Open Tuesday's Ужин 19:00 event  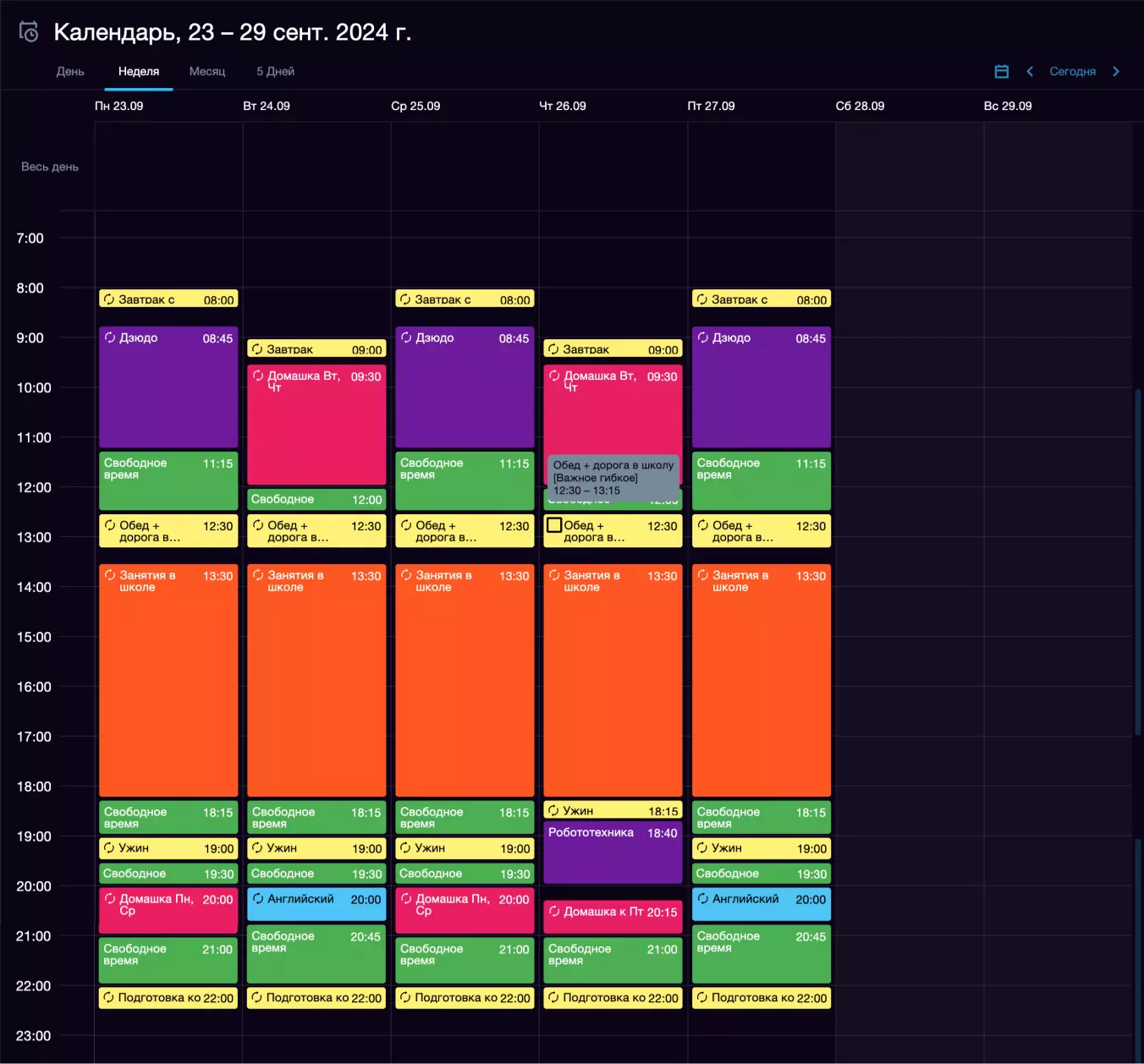point(316,848)
